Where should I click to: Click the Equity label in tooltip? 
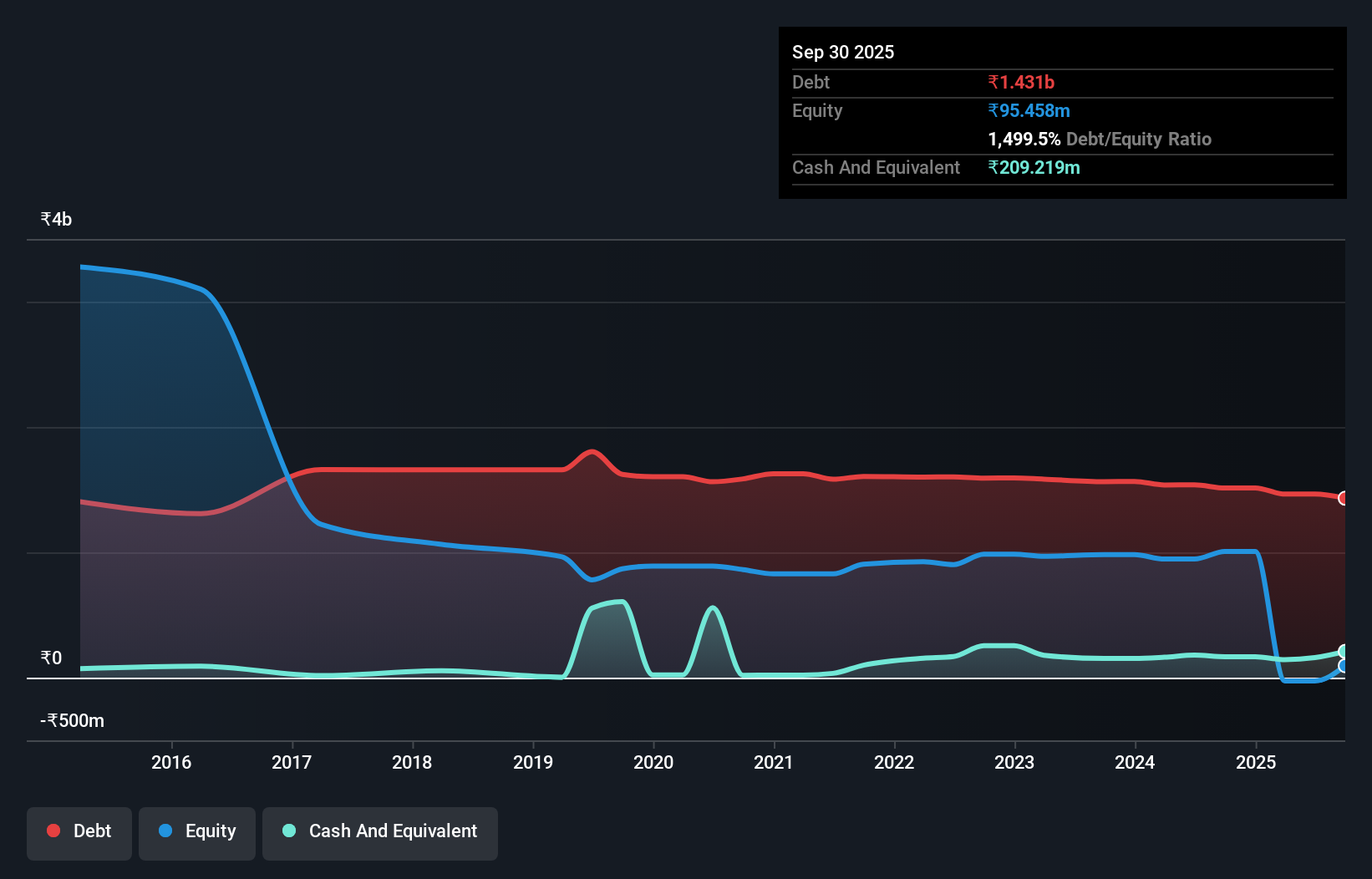click(x=817, y=110)
